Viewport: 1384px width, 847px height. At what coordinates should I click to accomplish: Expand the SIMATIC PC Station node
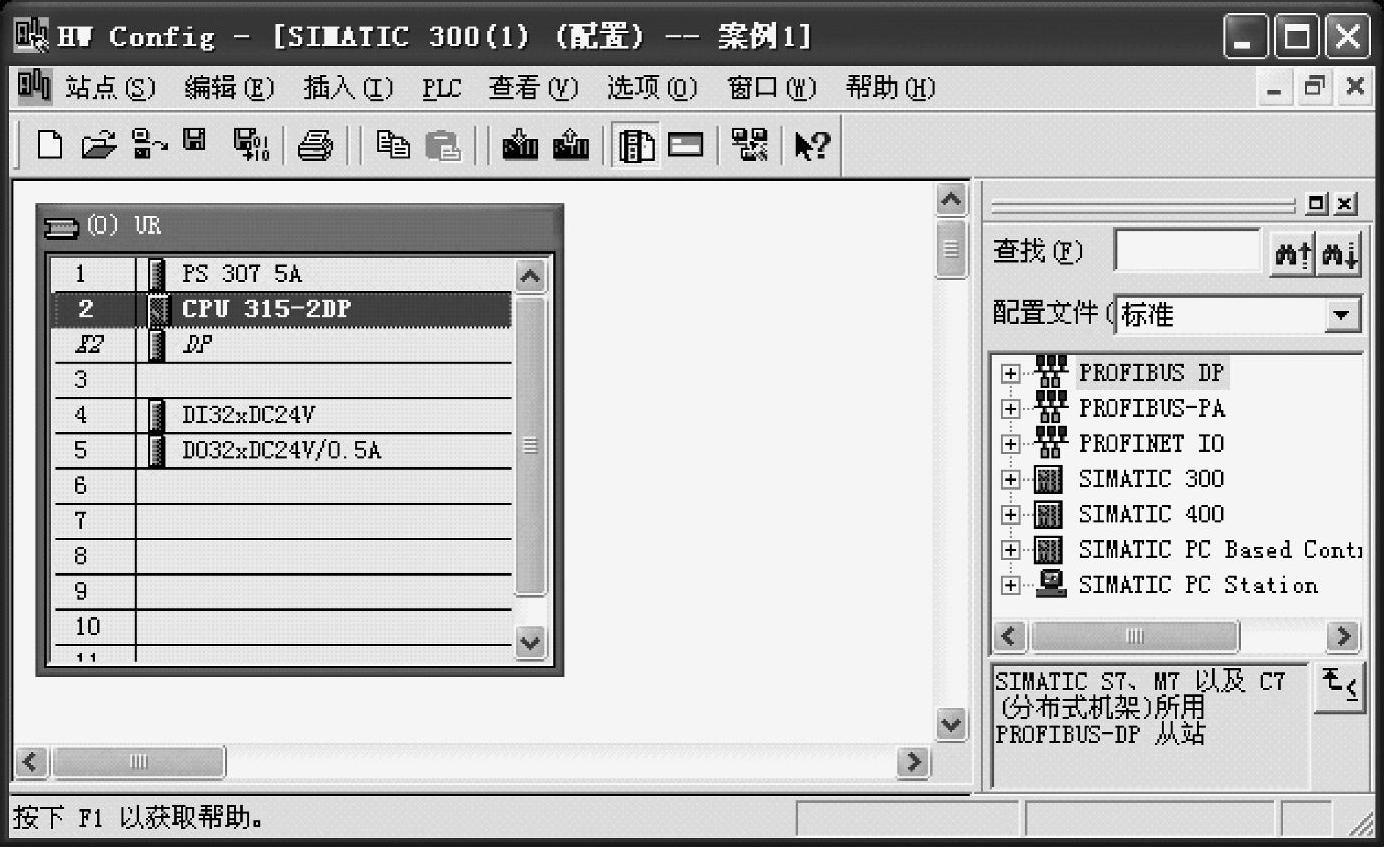[x=1011, y=585]
